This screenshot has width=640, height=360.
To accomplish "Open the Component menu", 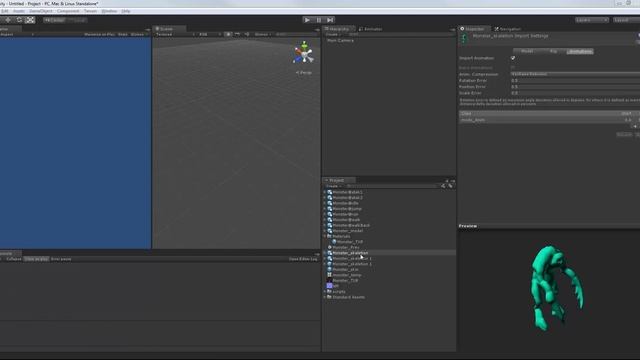I will point(68,11).
